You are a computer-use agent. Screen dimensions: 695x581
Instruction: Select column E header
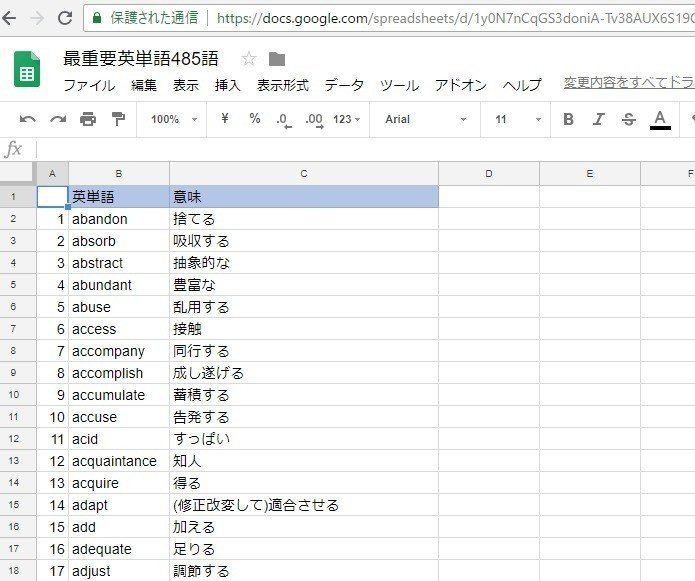tap(590, 174)
